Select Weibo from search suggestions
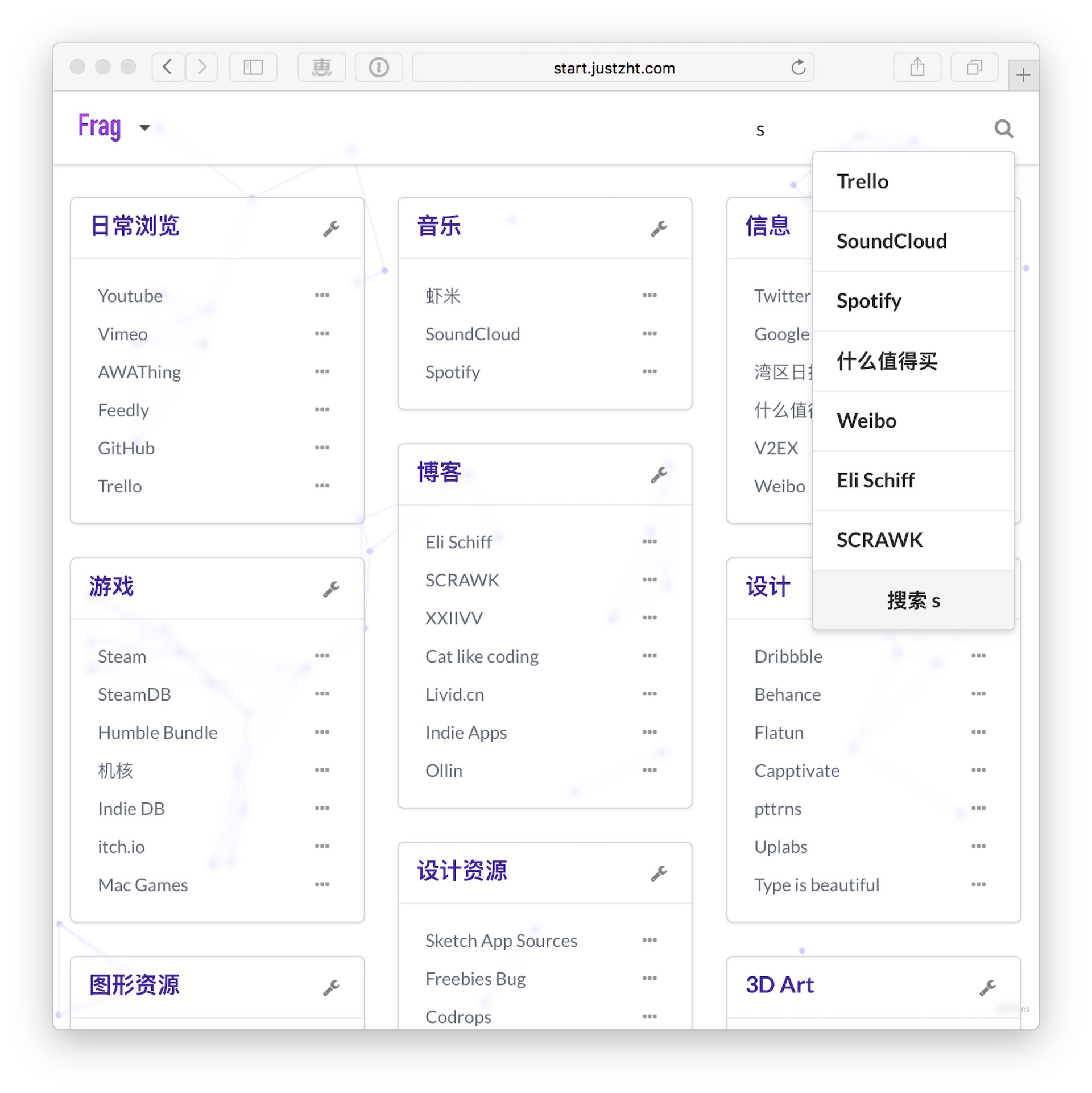 913,421
